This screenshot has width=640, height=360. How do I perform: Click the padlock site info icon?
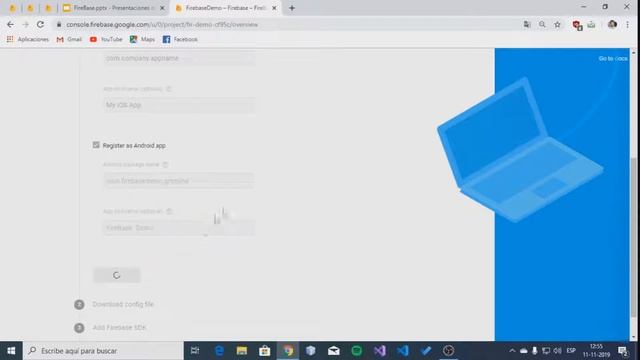(x=59, y=24)
